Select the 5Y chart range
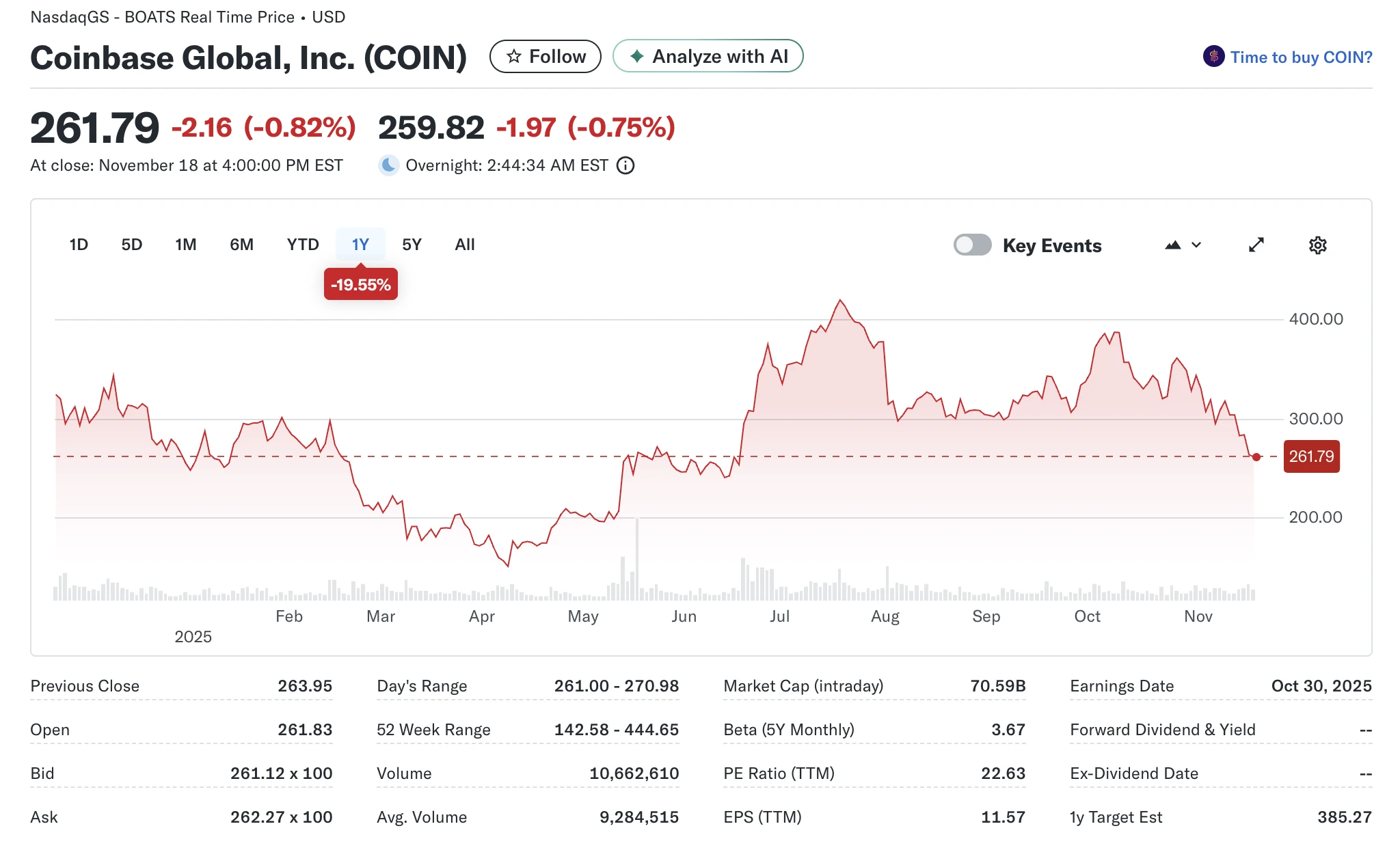The width and height of the screenshot is (1400, 850). [x=412, y=244]
